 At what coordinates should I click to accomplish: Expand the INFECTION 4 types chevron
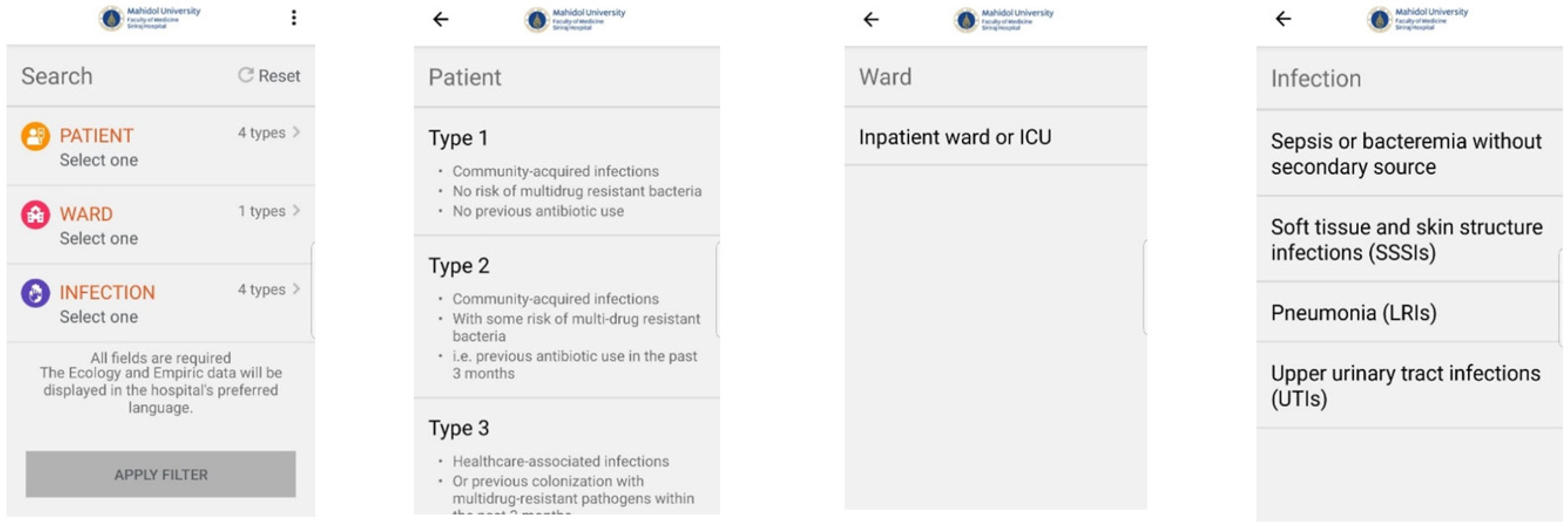[297, 290]
